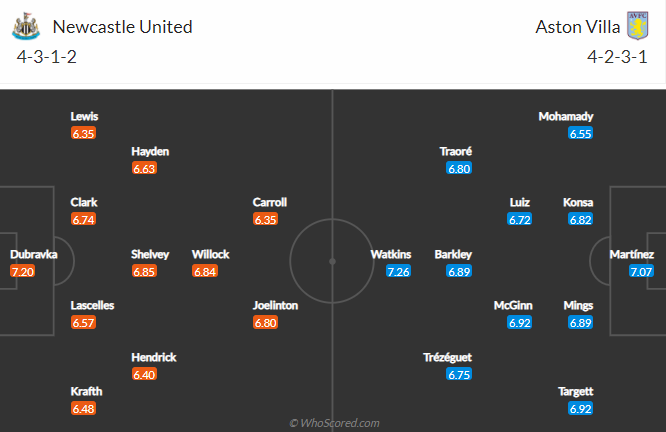Select player Willock on the pitch
Image resolution: width=666 pixels, height=432 pixels.
point(210,254)
